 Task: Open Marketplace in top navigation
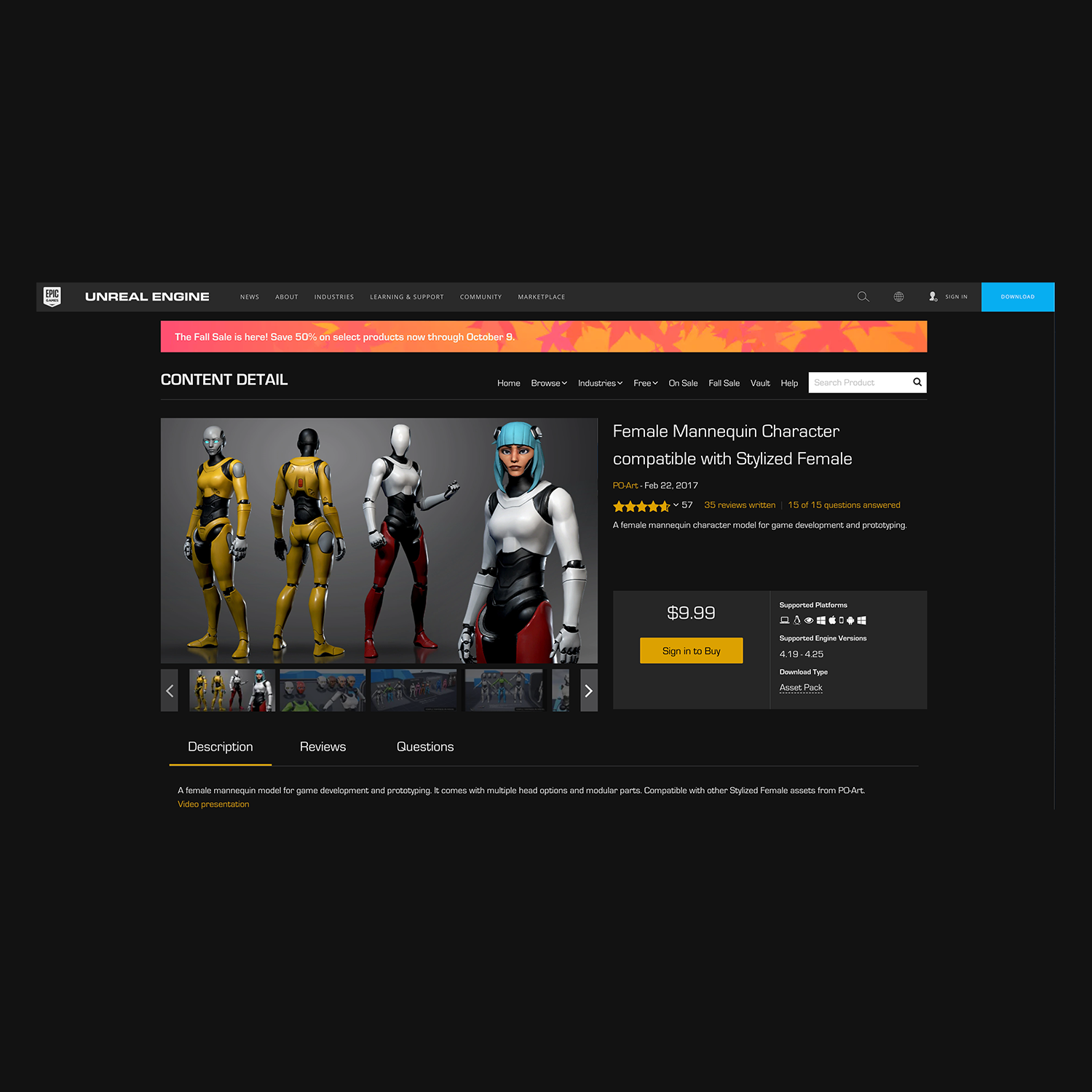tap(542, 297)
